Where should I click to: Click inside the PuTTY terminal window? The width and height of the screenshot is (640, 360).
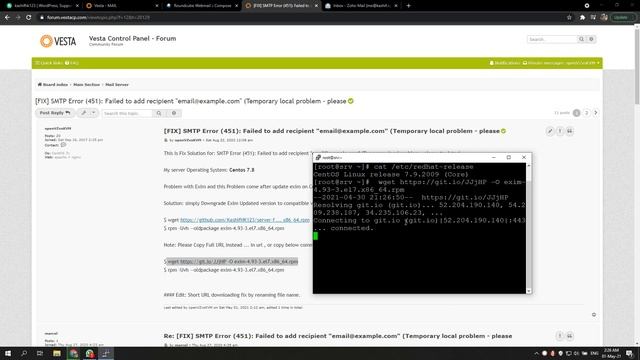click(419, 228)
